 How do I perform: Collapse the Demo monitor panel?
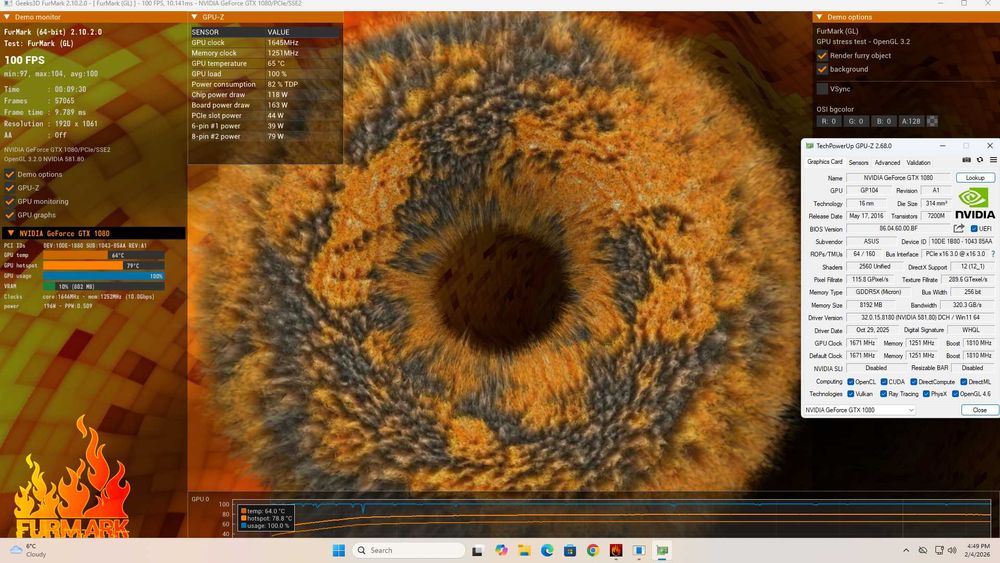pos(9,17)
